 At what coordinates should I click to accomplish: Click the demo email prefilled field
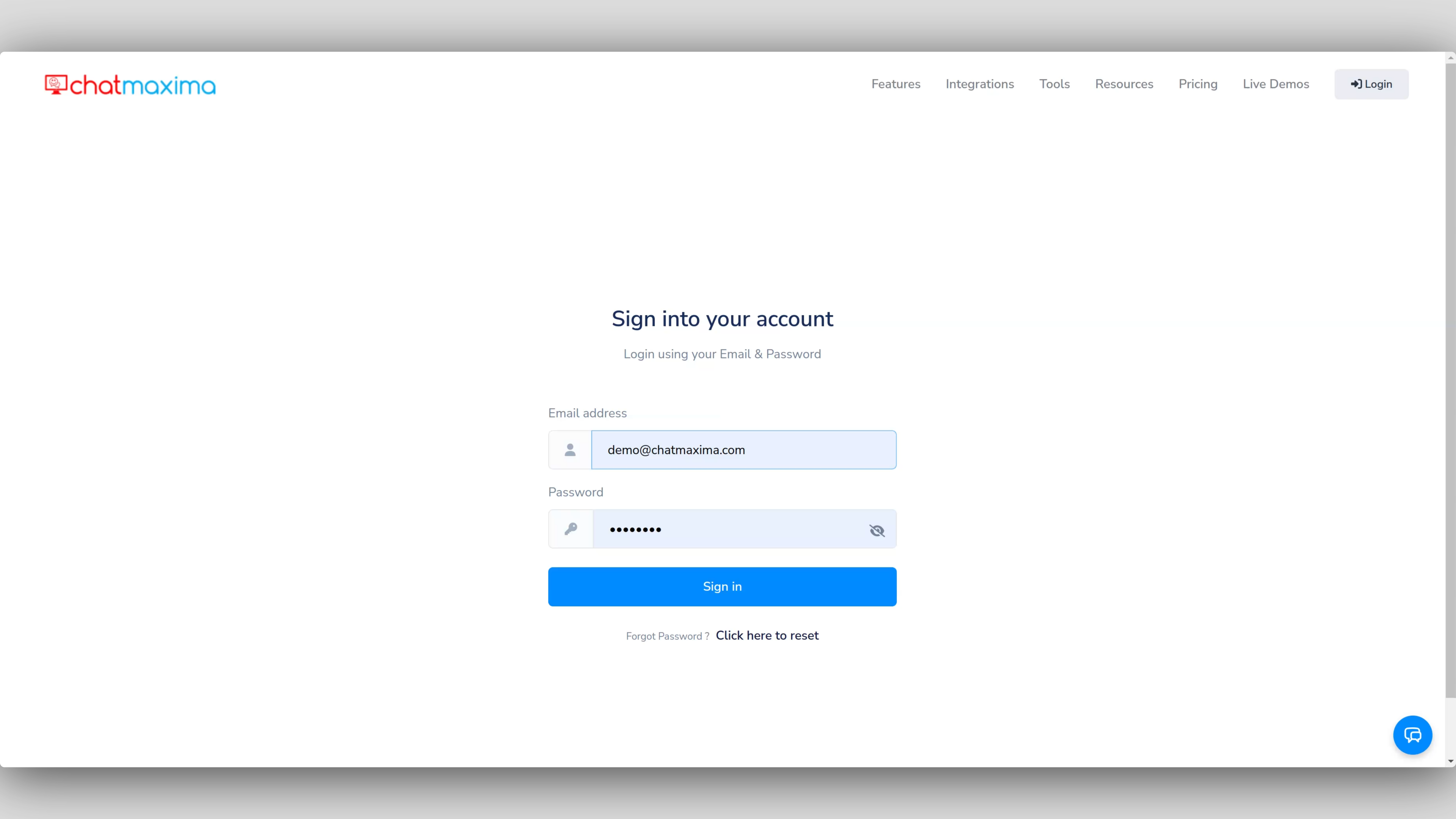(743, 449)
